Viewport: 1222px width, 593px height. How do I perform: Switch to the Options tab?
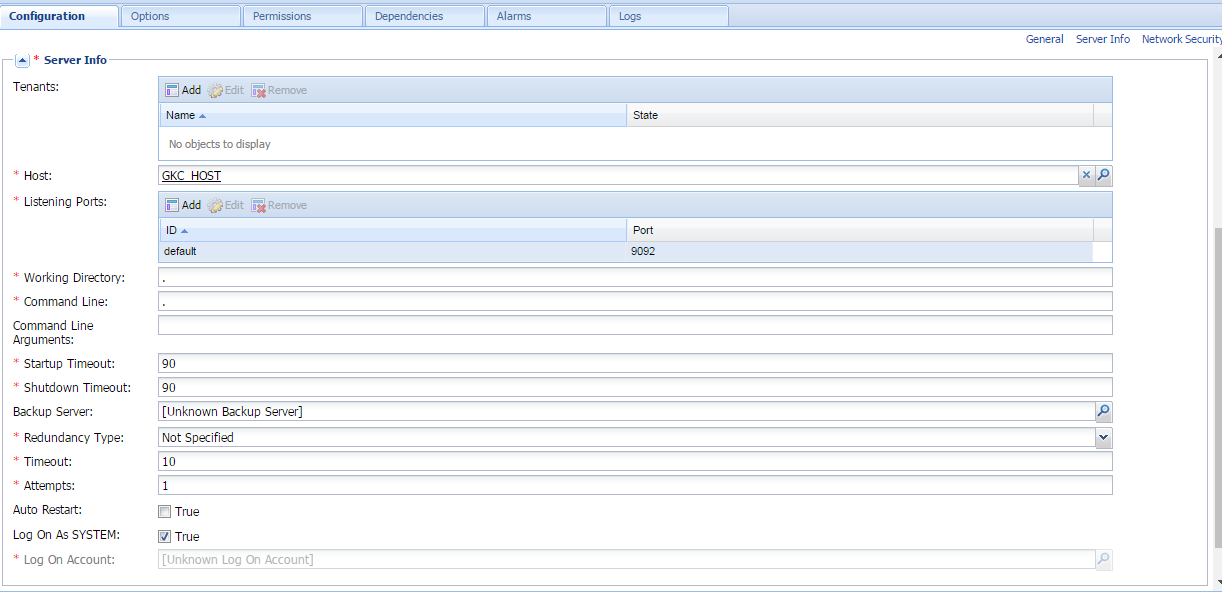(180, 16)
